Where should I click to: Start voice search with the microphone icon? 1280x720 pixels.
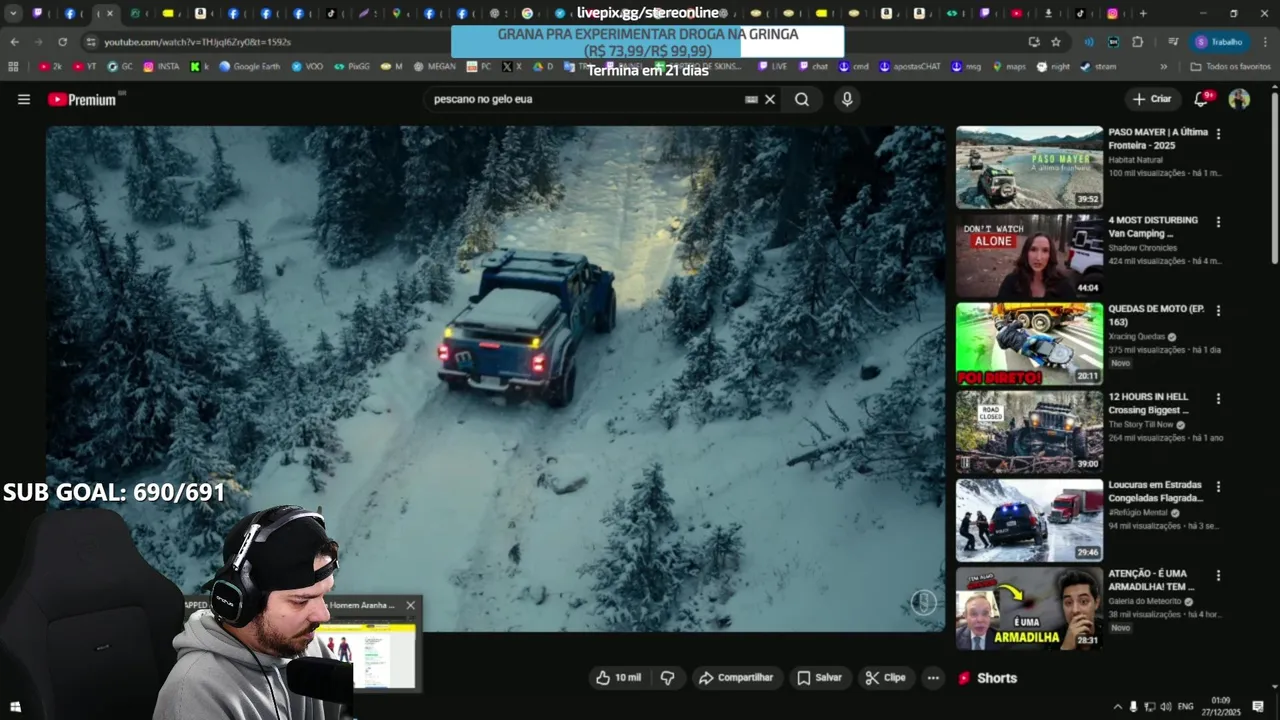coord(847,99)
